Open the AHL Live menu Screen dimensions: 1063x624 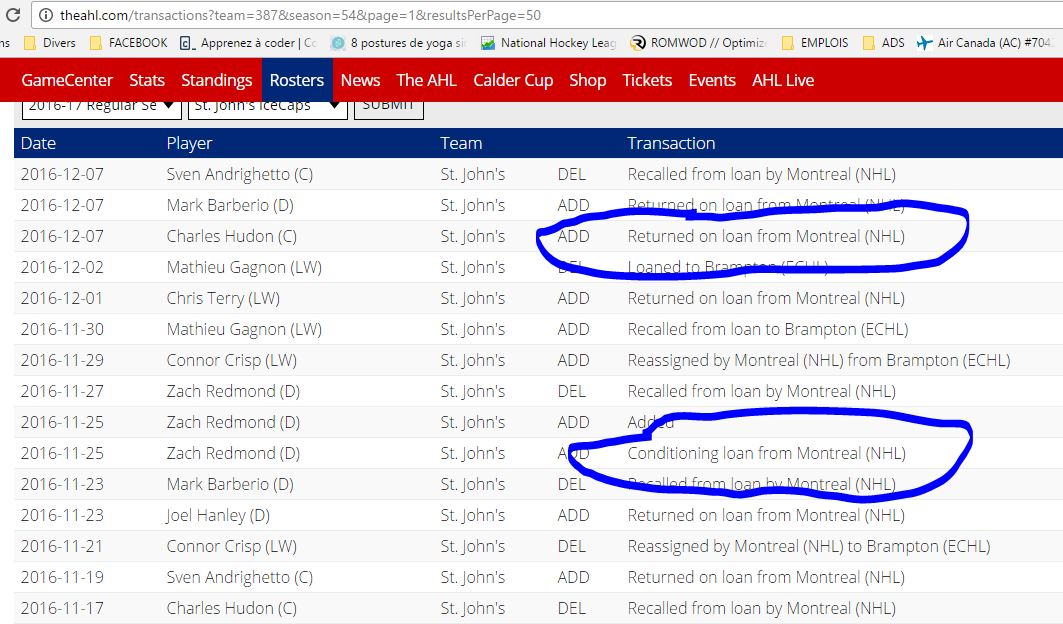pos(783,80)
